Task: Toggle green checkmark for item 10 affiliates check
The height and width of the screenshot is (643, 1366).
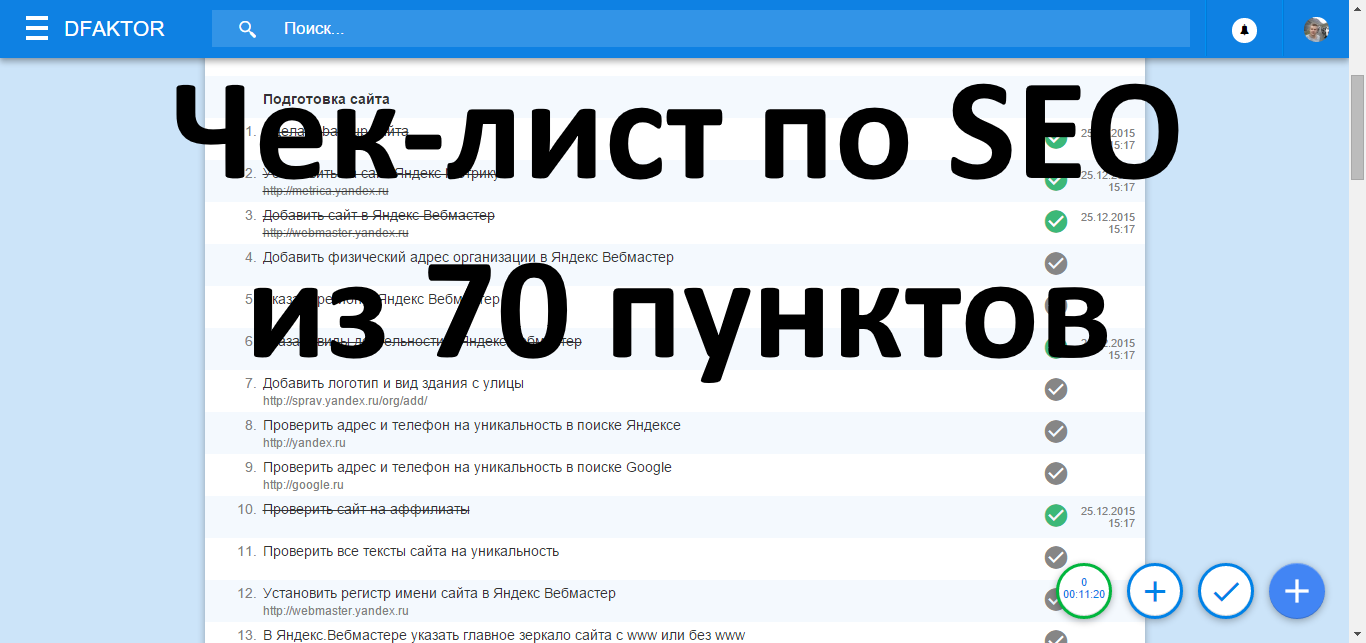Action: (x=1056, y=515)
